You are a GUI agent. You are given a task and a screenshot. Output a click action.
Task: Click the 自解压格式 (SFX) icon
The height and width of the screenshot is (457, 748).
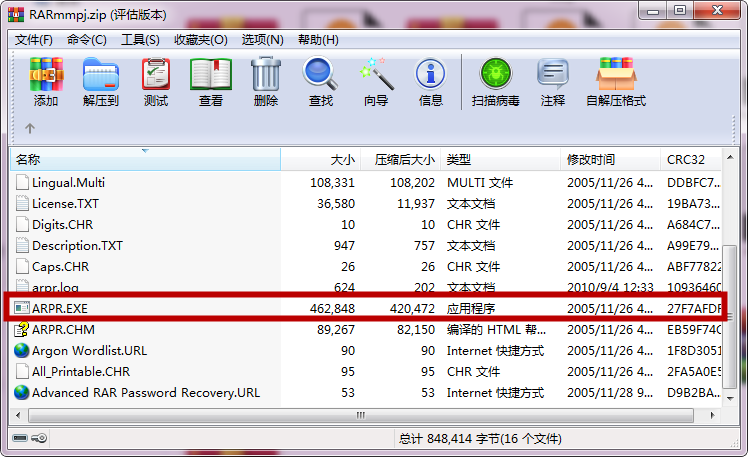(x=616, y=74)
